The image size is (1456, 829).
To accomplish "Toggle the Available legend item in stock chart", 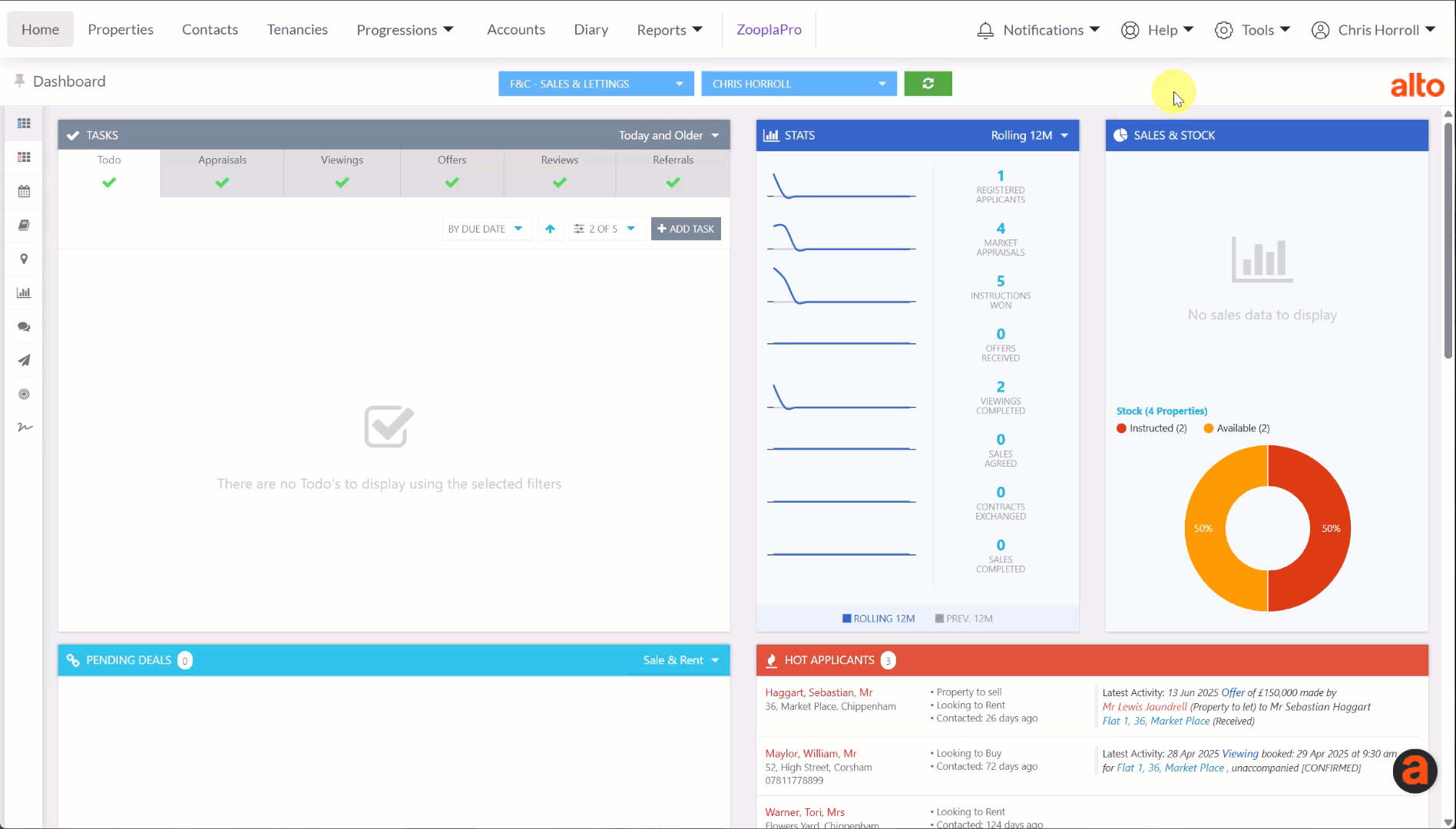I will 1236,428.
